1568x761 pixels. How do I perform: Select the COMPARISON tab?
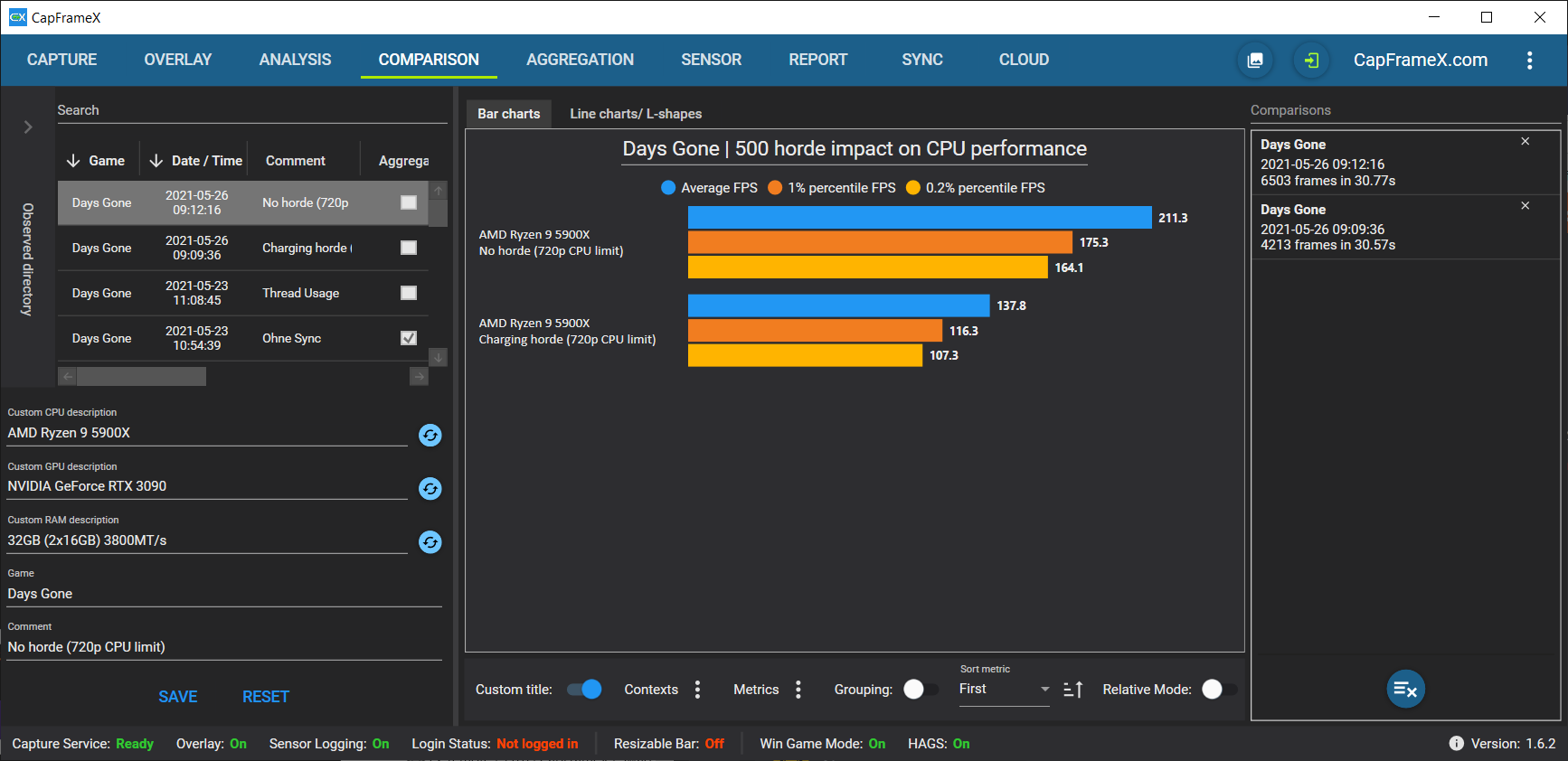pyautogui.click(x=429, y=60)
